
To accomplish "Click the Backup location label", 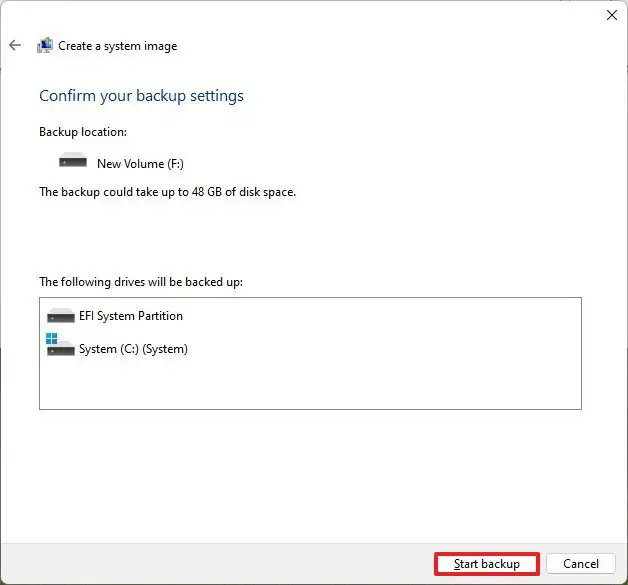I will (83, 132).
